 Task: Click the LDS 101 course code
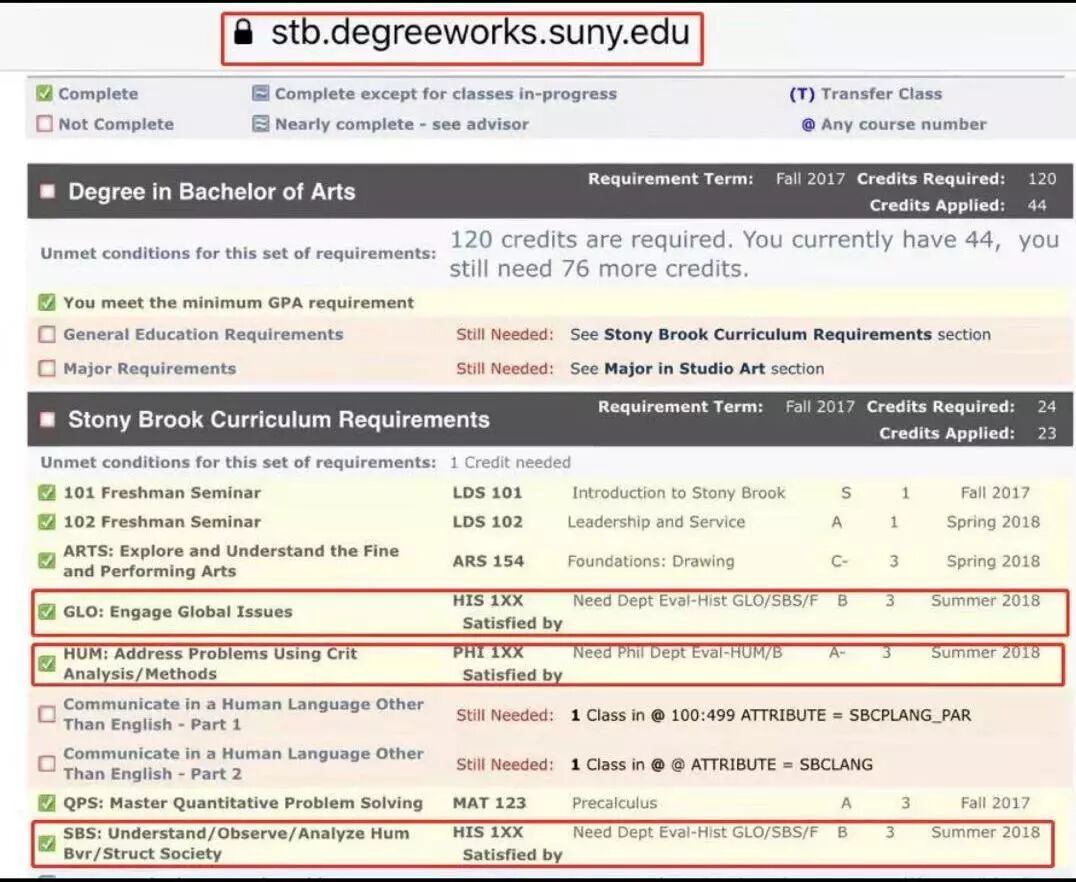(x=487, y=493)
